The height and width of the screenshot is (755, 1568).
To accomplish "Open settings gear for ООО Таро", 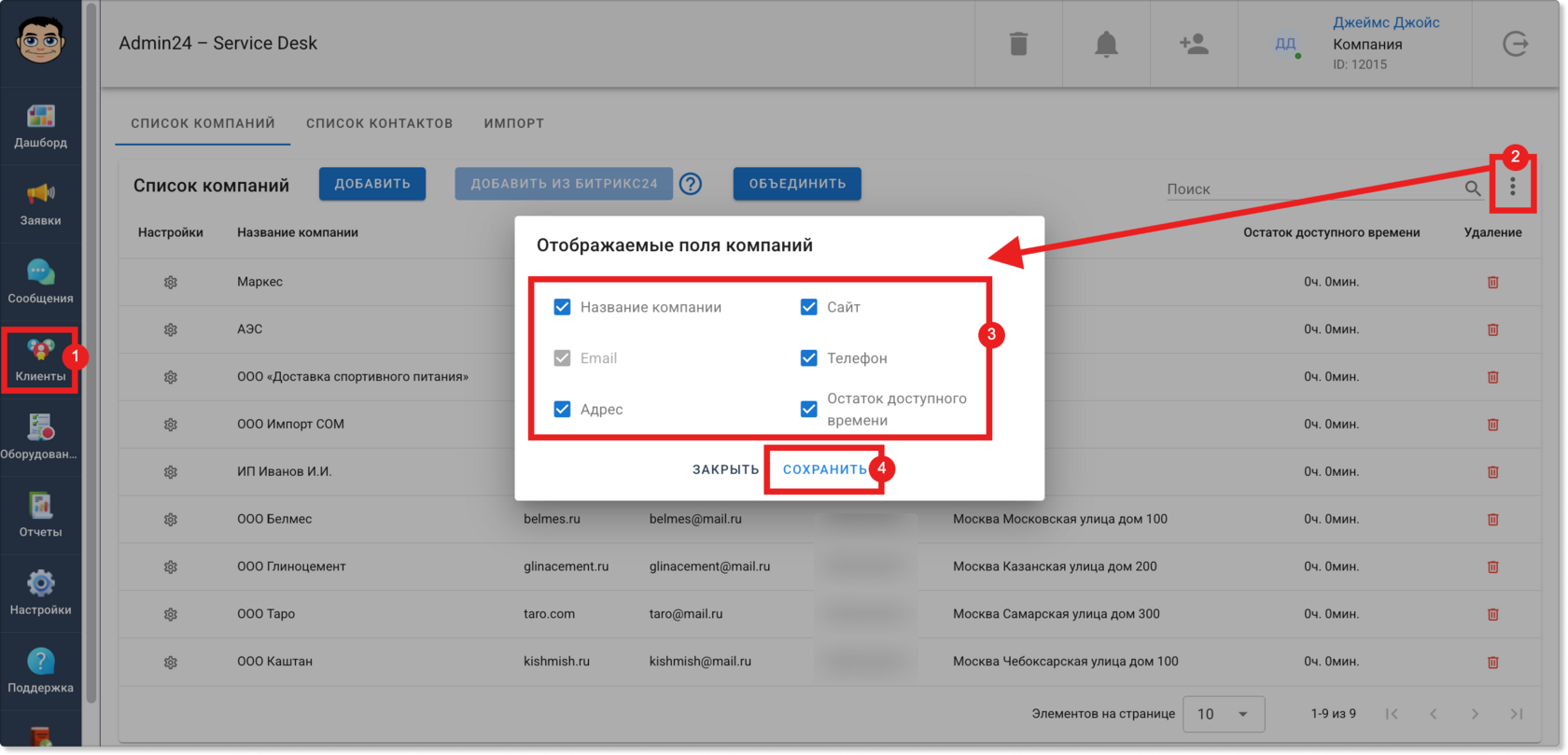I will tap(171, 614).
